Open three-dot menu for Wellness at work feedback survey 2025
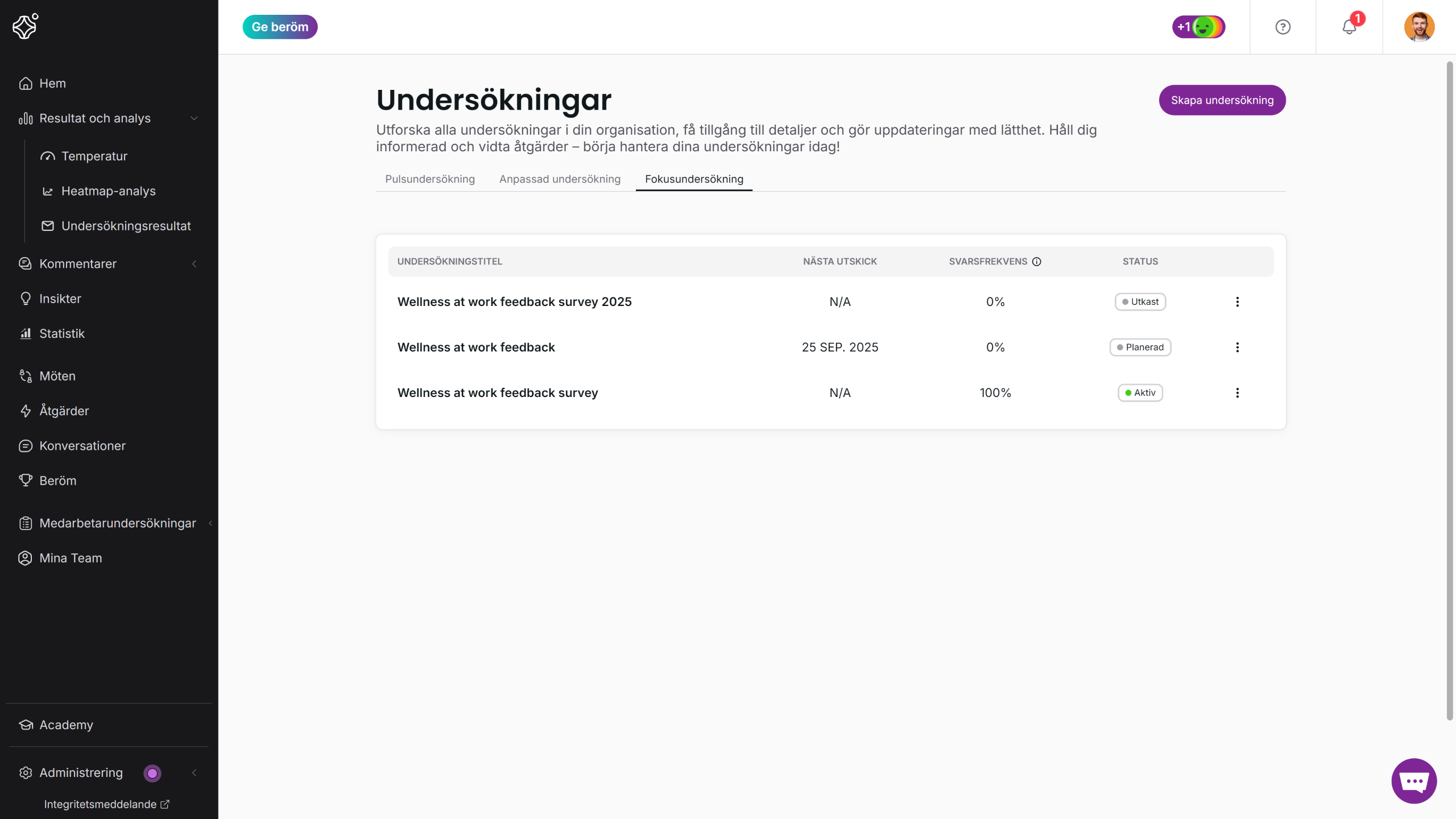Image resolution: width=1456 pixels, height=819 pixels. (x=1237, y=302)
